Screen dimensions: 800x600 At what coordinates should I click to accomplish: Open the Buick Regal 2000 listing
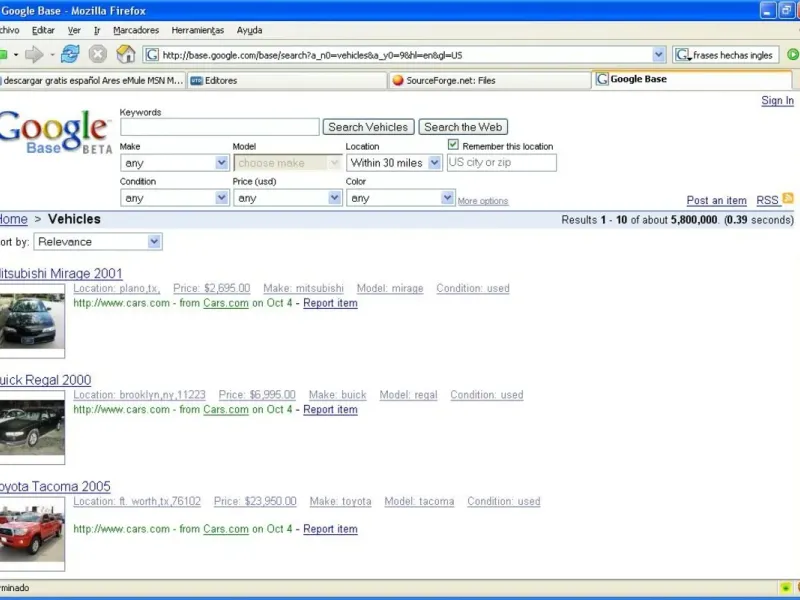[45, 380]
